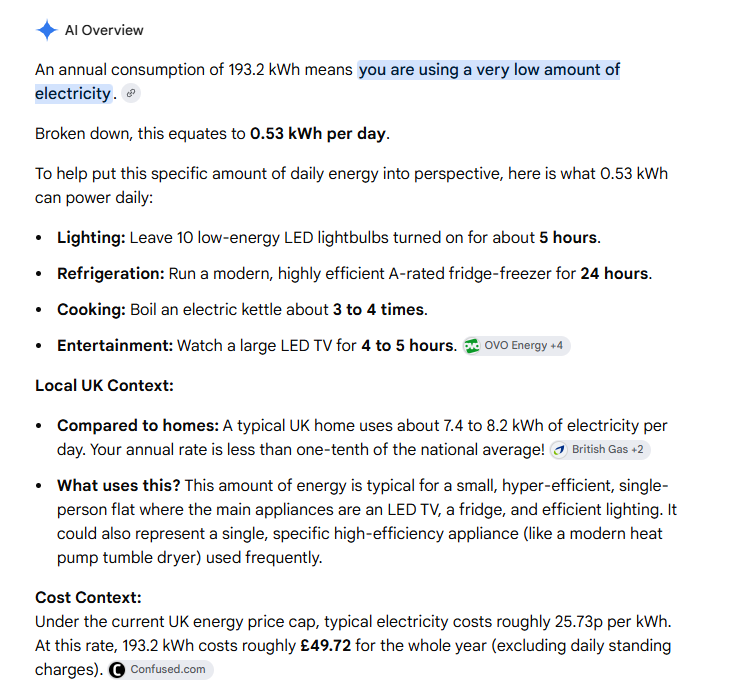The height and width of the screenshot is (697, 733).
Task: Open the link icon after highlighted 'electricity'
Action: 131,93
